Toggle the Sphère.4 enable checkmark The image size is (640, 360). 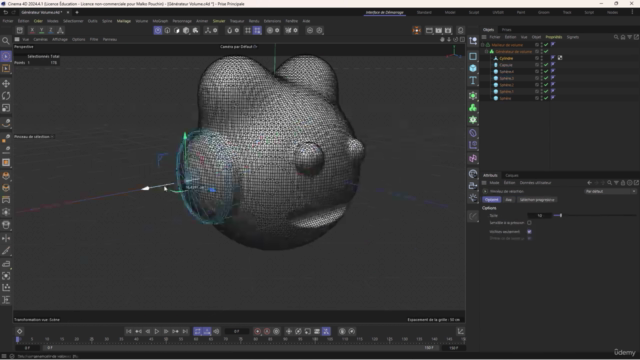[546, 71]
